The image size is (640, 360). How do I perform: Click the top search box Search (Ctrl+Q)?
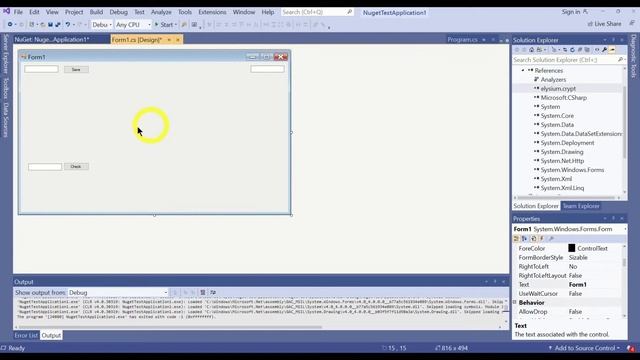pos(317,12)
